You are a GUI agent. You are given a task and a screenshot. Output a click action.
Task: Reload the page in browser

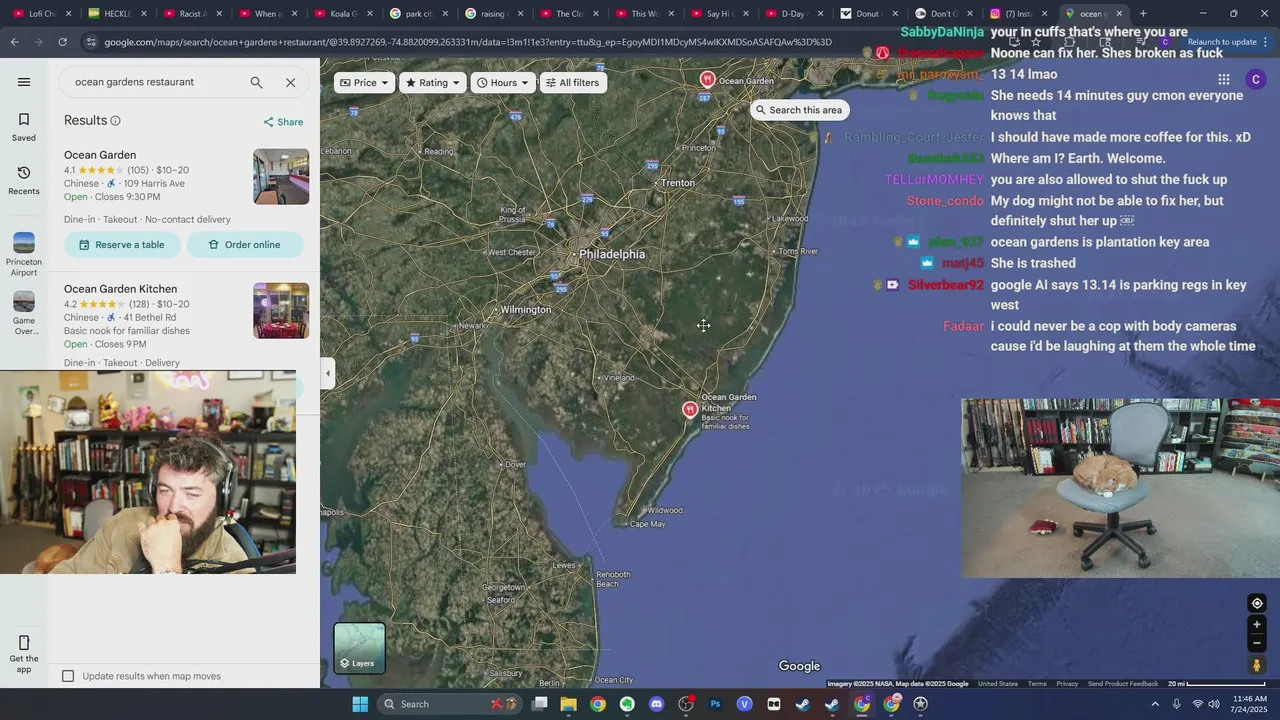[x=62, y=42]
